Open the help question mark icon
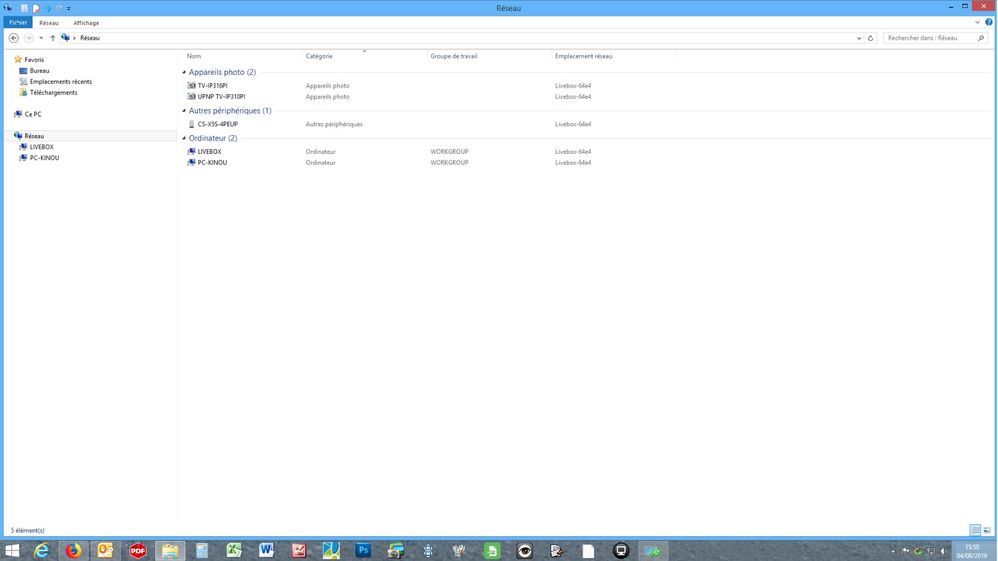998x561 pixels. coord(989,22)
